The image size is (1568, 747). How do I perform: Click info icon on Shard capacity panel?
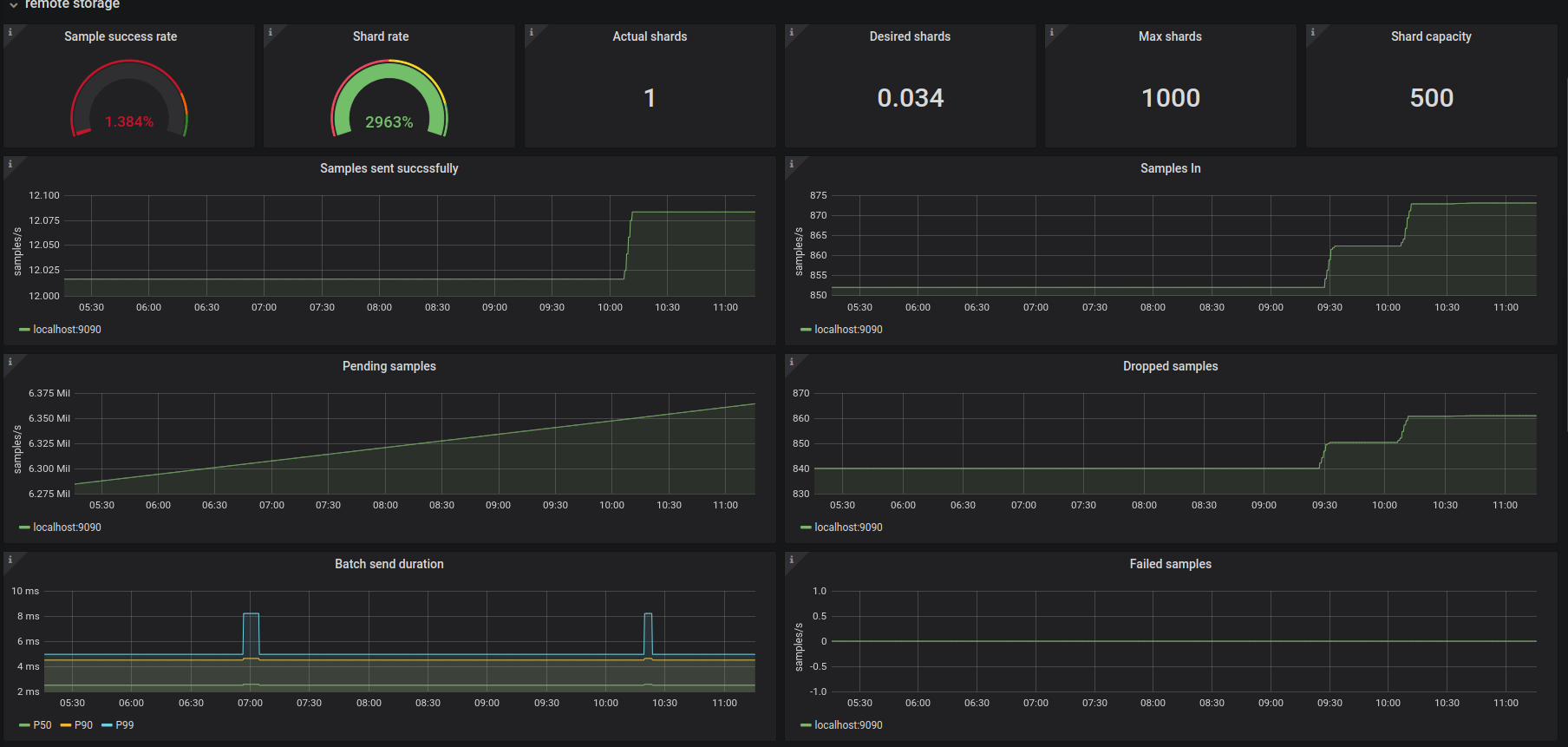1313,32
